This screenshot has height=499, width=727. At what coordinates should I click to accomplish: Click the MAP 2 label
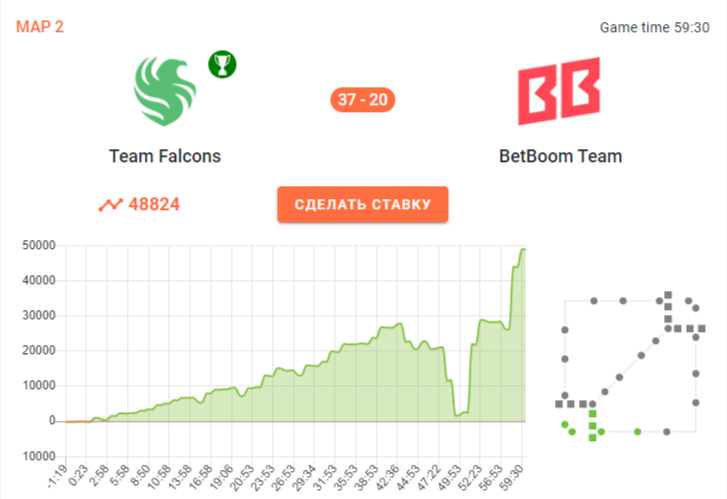[x=40, y=27]
